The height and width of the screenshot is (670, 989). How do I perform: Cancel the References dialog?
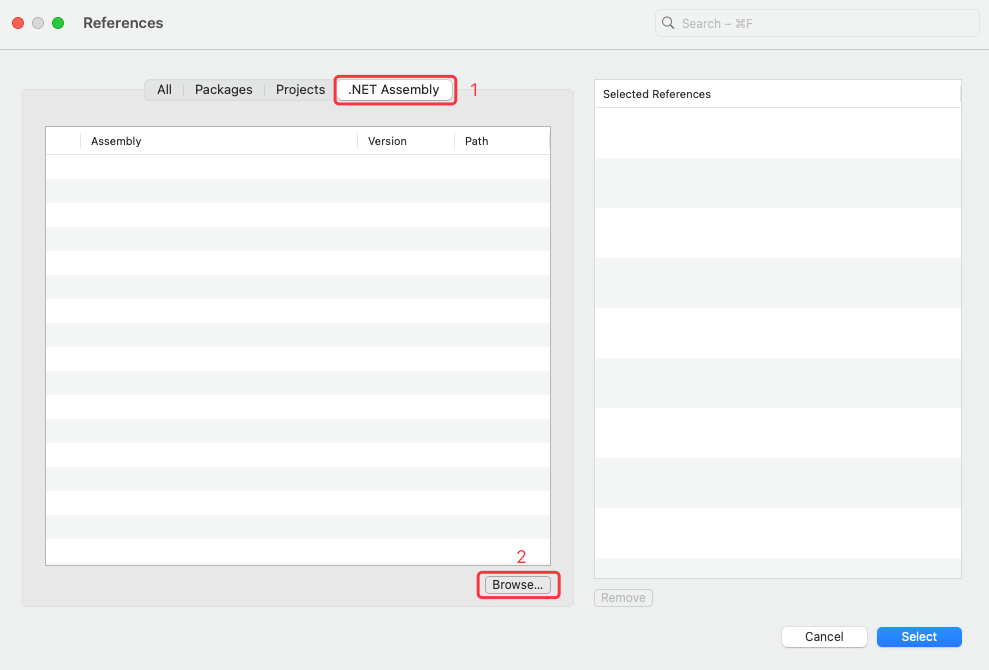pyautogui.click(x=824, y=637)
